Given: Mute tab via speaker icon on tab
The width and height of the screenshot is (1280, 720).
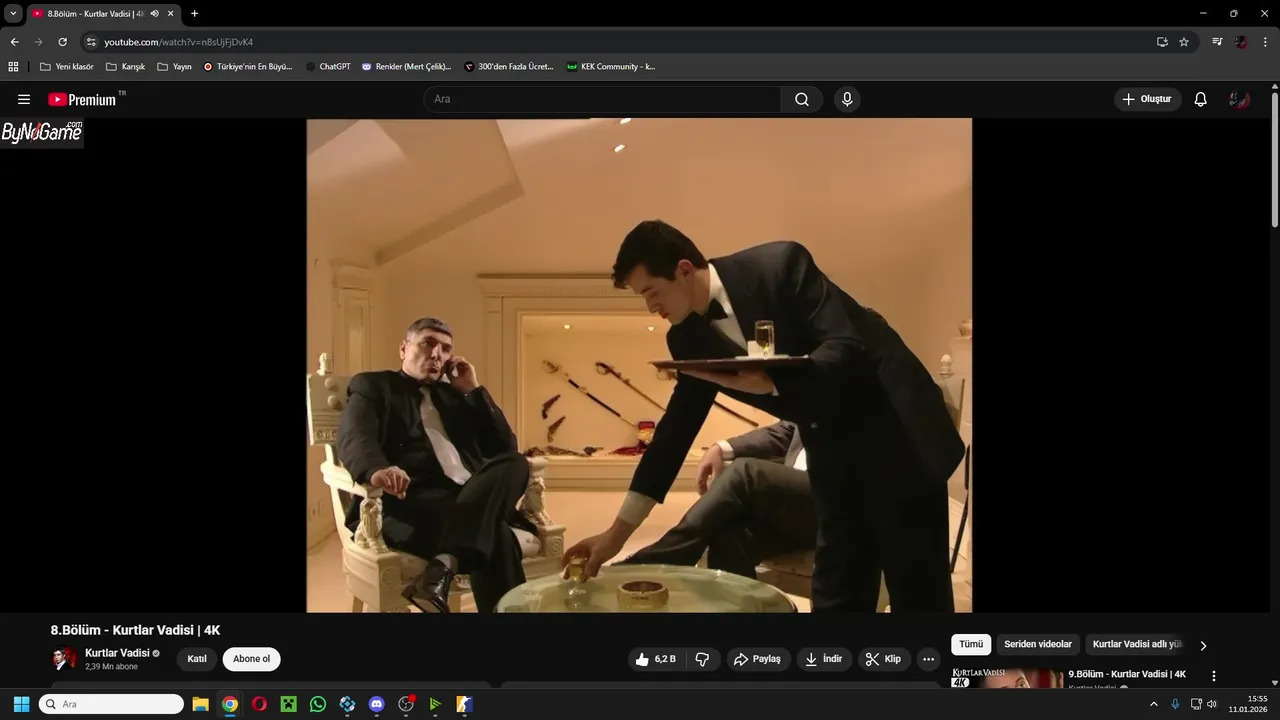Looking at the screenshot, I should tap(155, 13).
